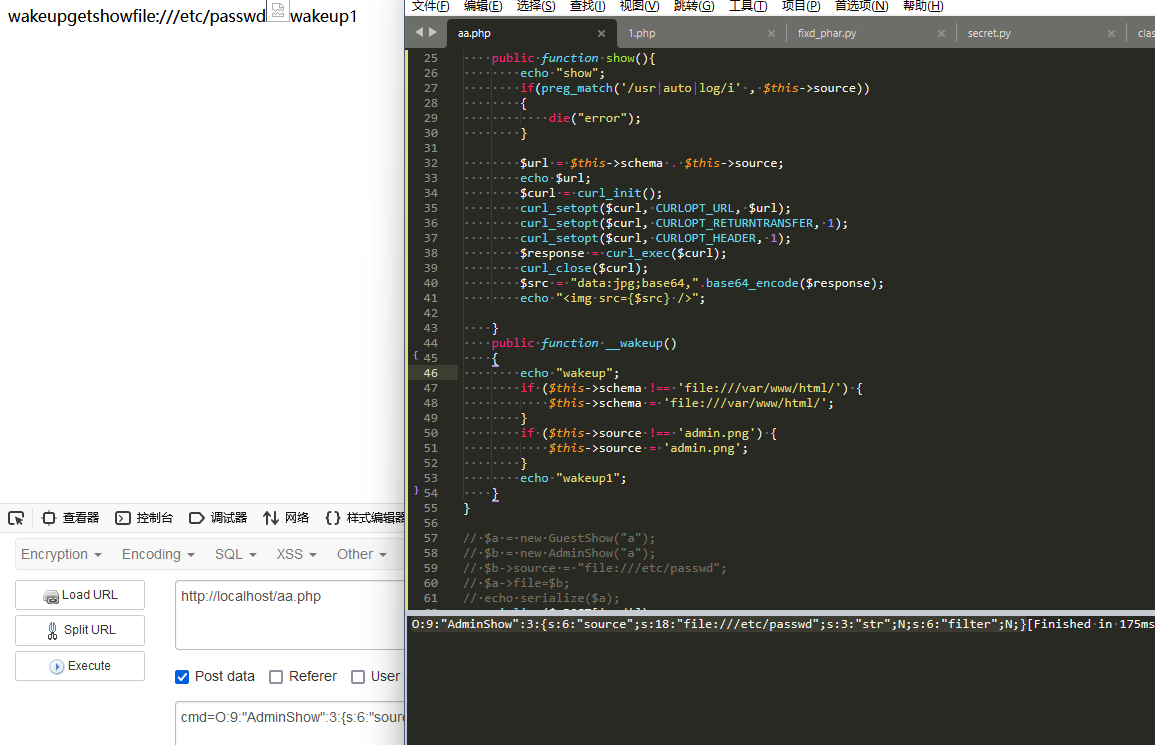The width and height of the screenshot is (1155, 745).
Task: Click 'base64_encode' on line 40
Action: coord(752,283)
